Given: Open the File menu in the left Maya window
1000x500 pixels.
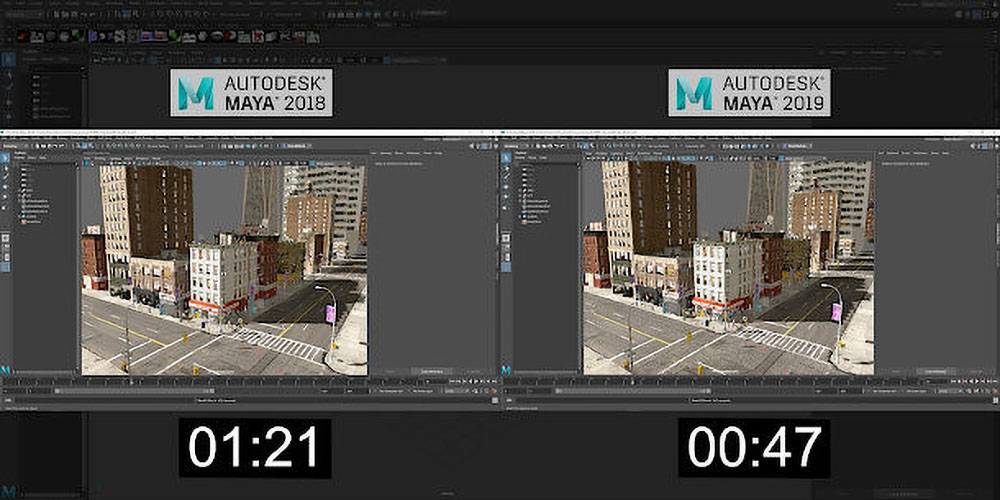Looking at the screenshot, I should (x=5, y=138).
